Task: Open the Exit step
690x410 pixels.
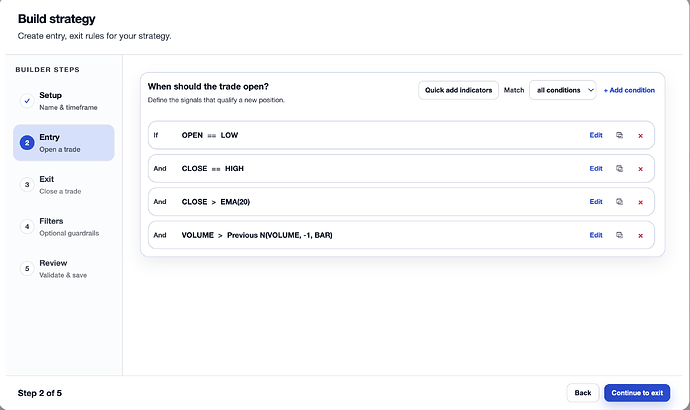Action: 64,185
